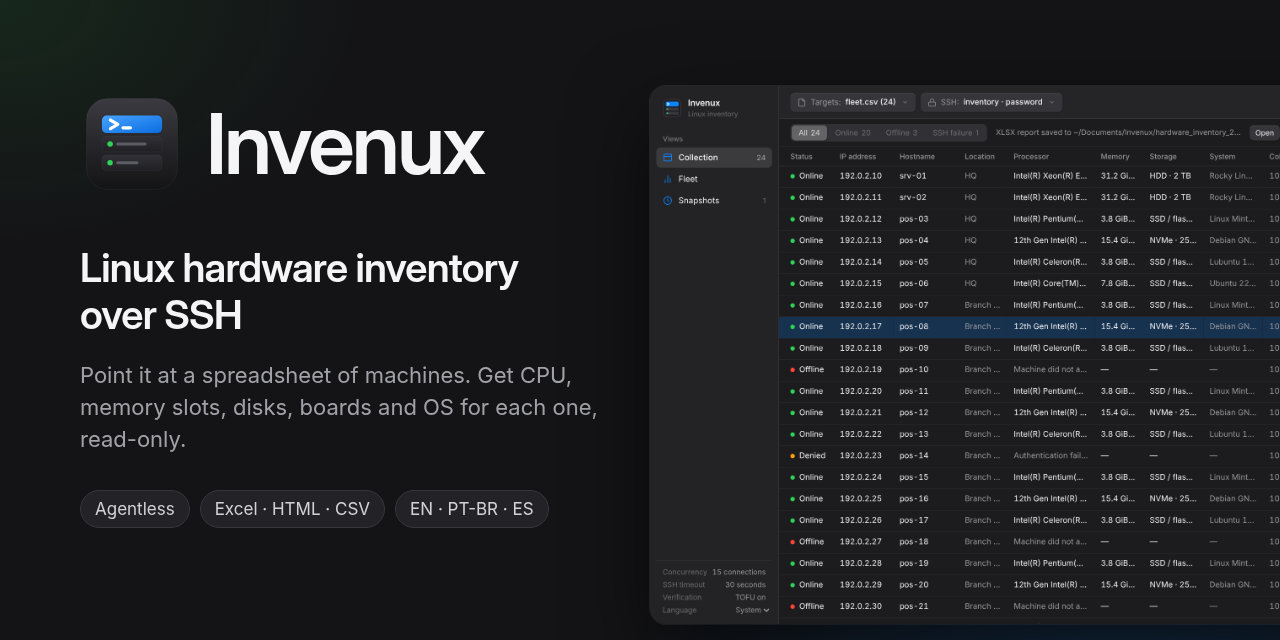Click the Excel · HTML · CSV tag pill

pyautogui.click(x=292, y=509)
